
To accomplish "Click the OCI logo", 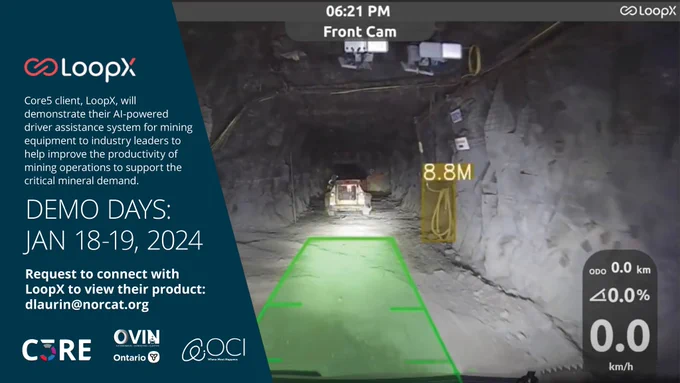I will pyautogui.click(x=213, y=350).
